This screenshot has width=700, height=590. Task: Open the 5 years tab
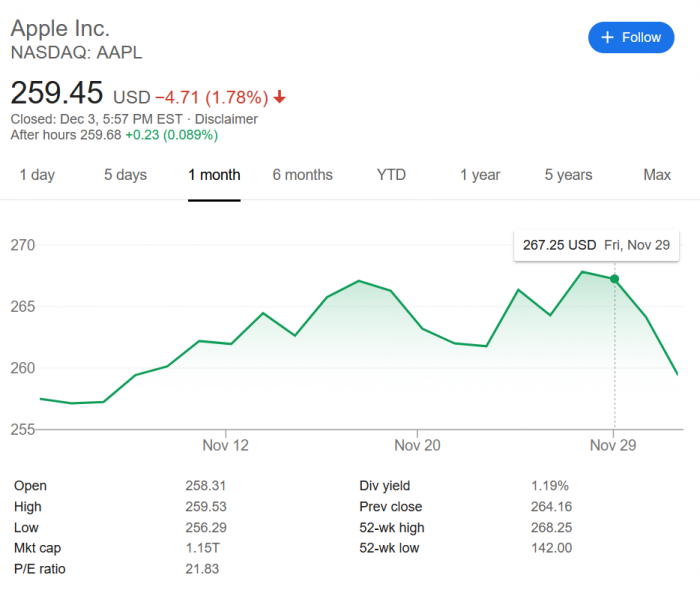[x=568, y=175]
